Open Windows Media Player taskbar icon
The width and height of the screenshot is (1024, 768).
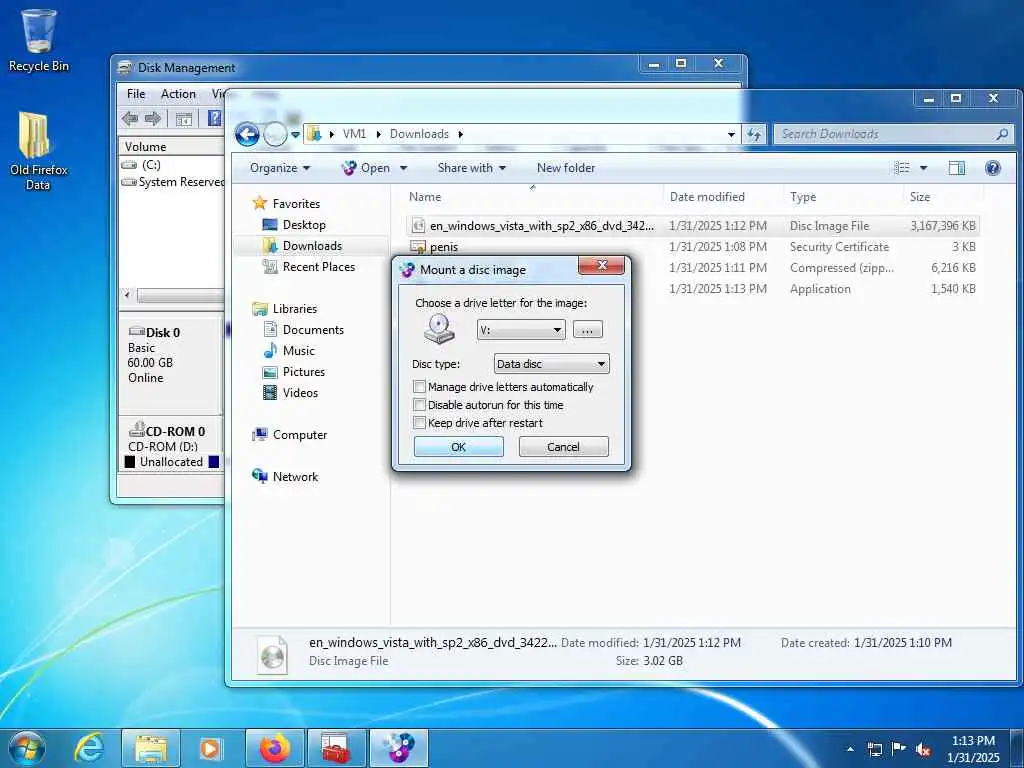click(x=210, y=748)
